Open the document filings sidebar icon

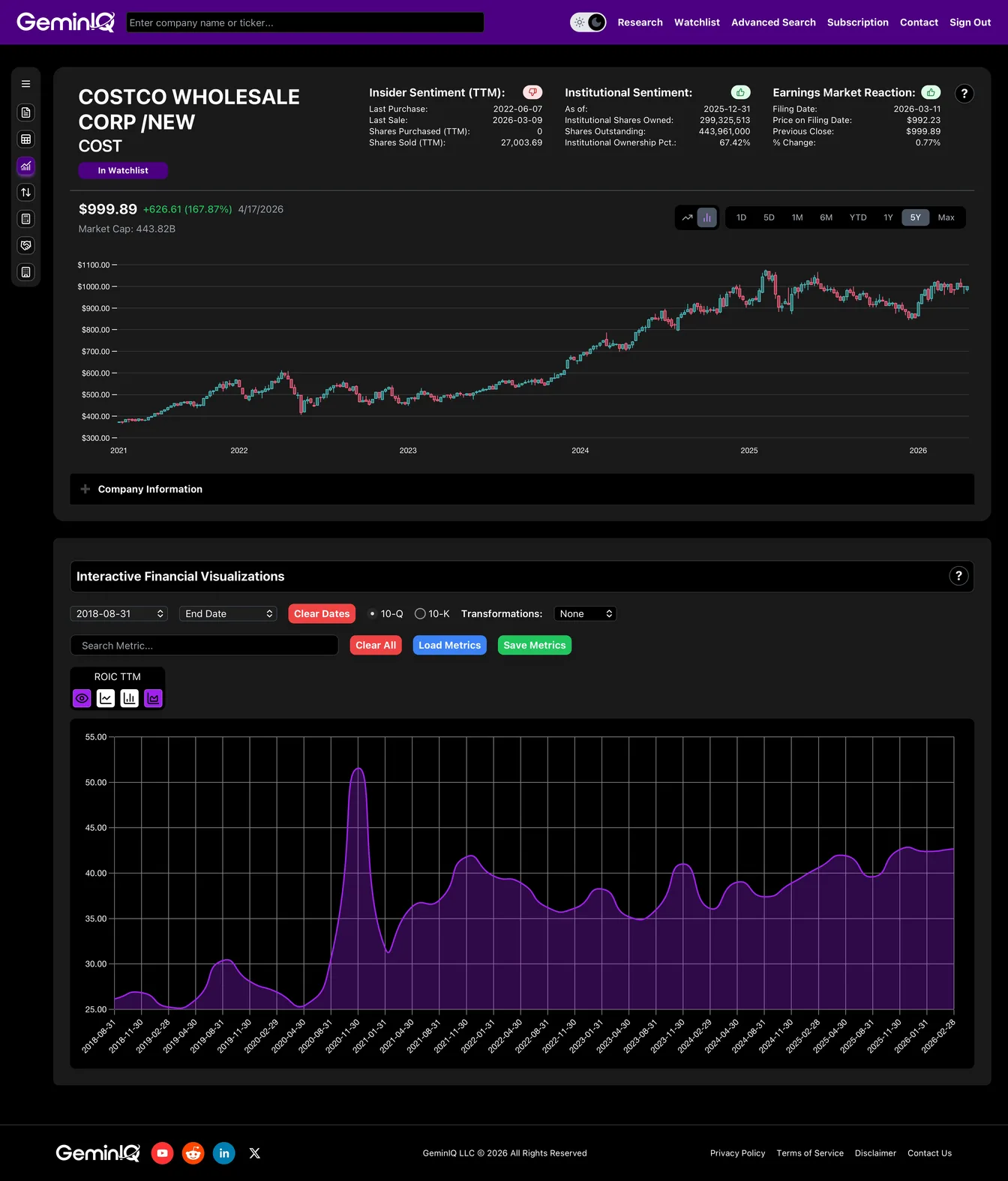click(x=25, y=112)
